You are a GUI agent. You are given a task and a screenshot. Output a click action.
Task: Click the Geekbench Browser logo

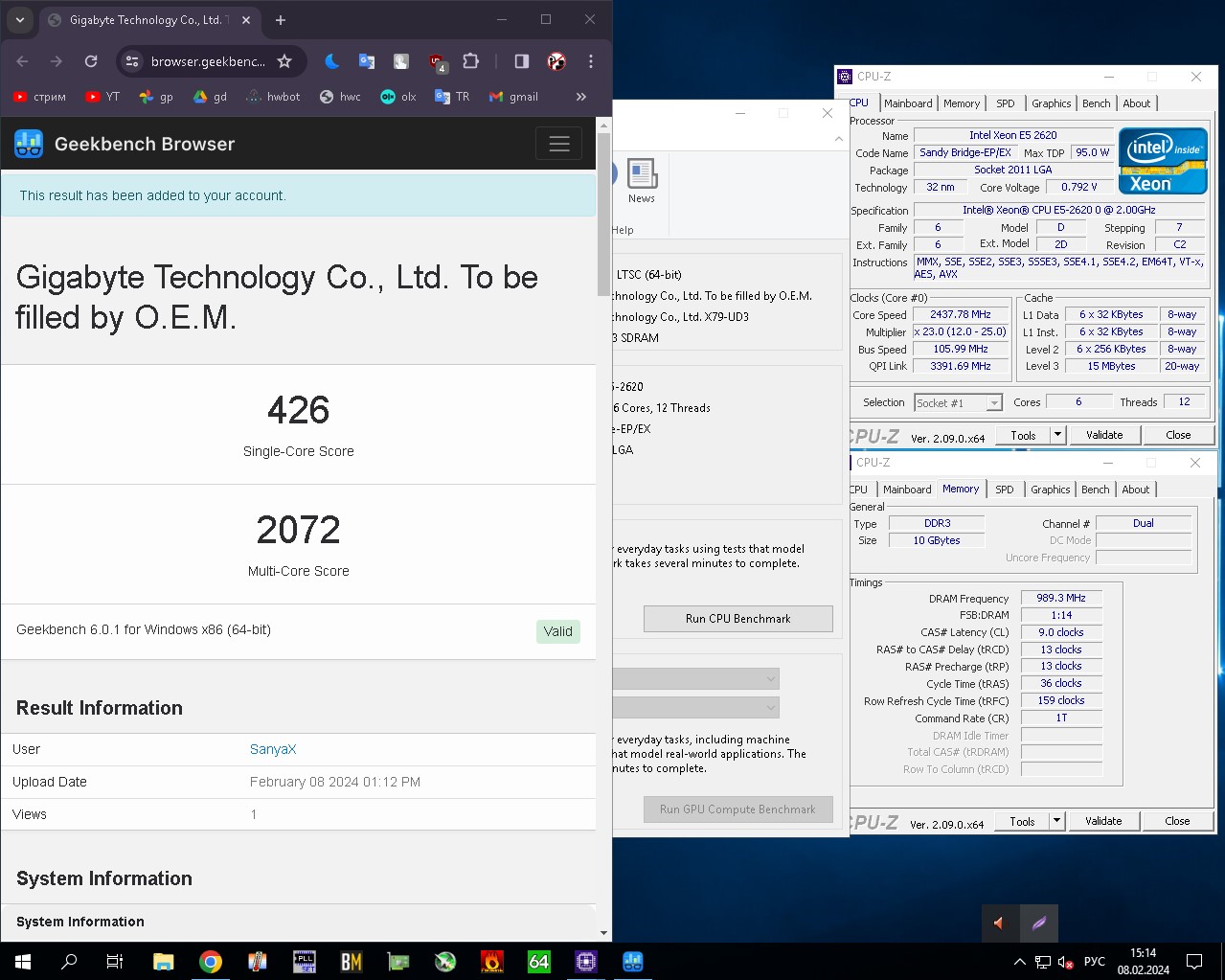[x=29, y=144]
